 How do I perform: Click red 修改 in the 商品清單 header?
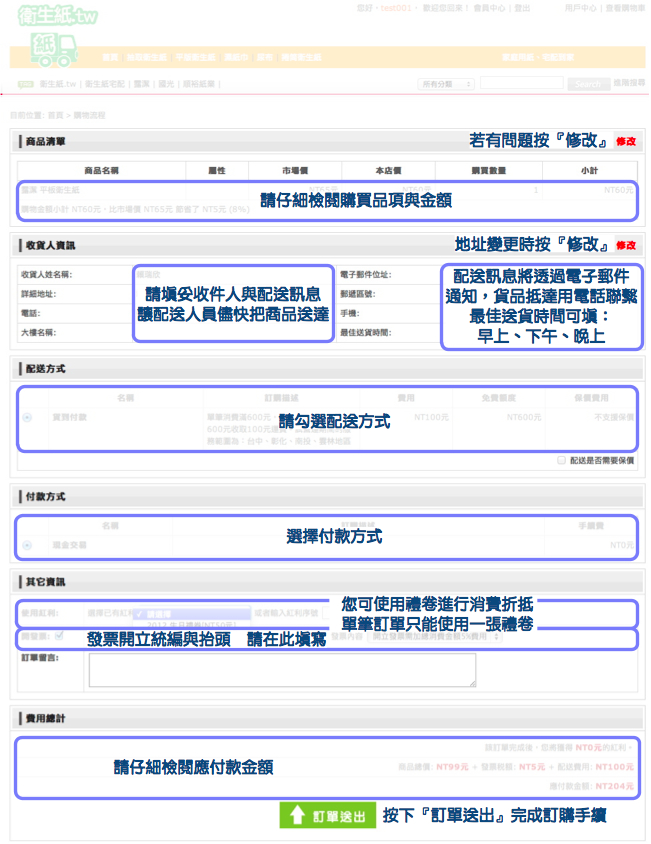coord(626,141)
